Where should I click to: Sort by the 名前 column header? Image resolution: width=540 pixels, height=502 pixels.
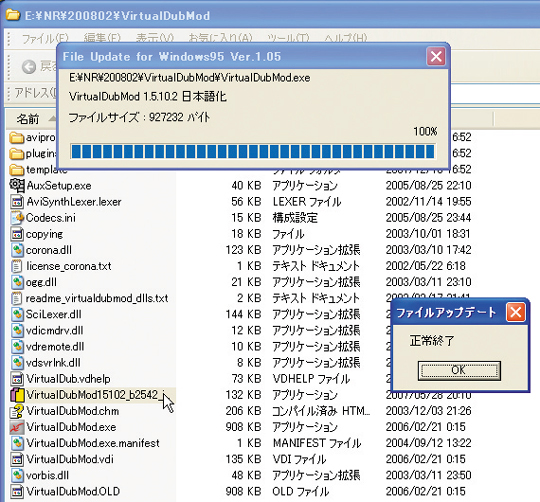(28, 119)
